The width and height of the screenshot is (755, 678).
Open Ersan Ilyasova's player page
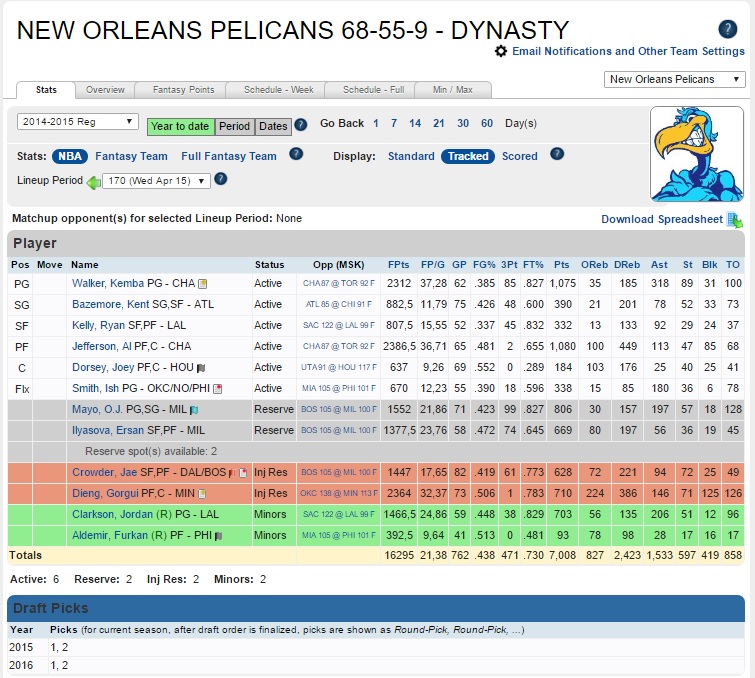108,430
